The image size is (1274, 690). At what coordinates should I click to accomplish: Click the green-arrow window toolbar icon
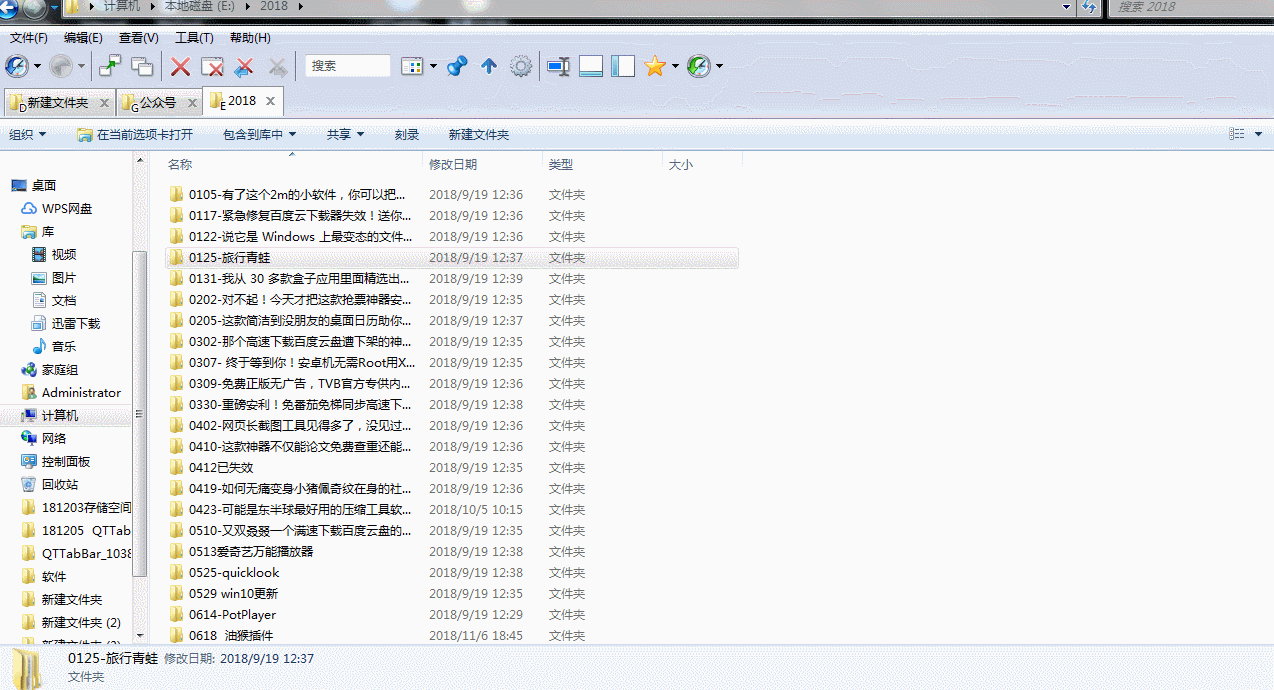110,67
